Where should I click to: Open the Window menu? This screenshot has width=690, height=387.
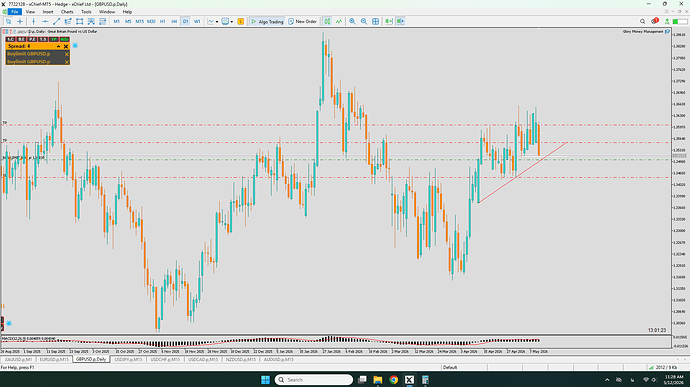[107, 12]
